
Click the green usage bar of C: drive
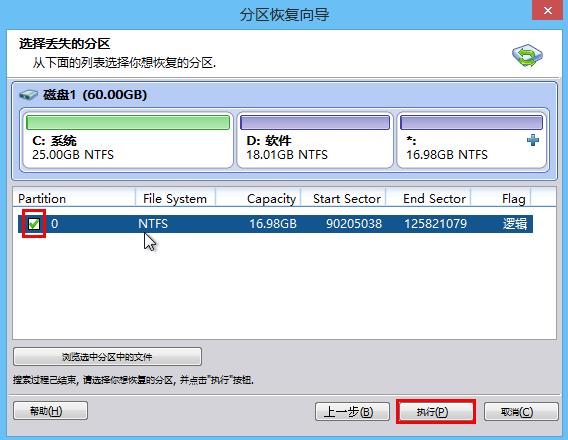pyautogui.click(x=128, y=122)
